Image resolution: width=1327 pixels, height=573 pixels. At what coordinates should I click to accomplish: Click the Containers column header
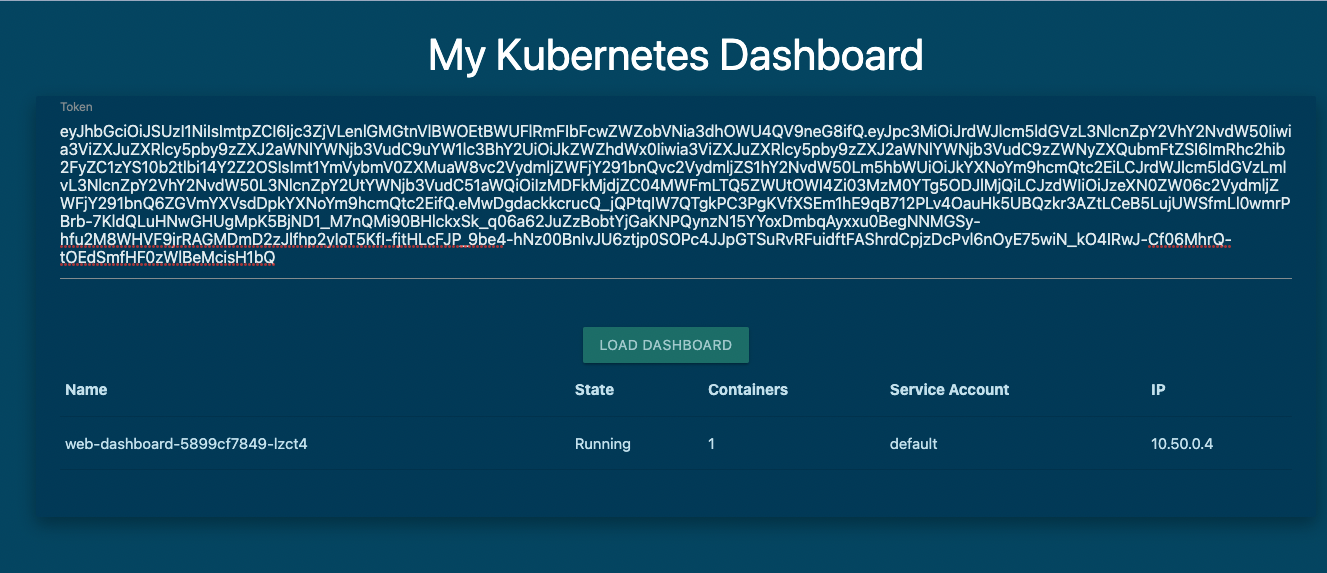748,389
